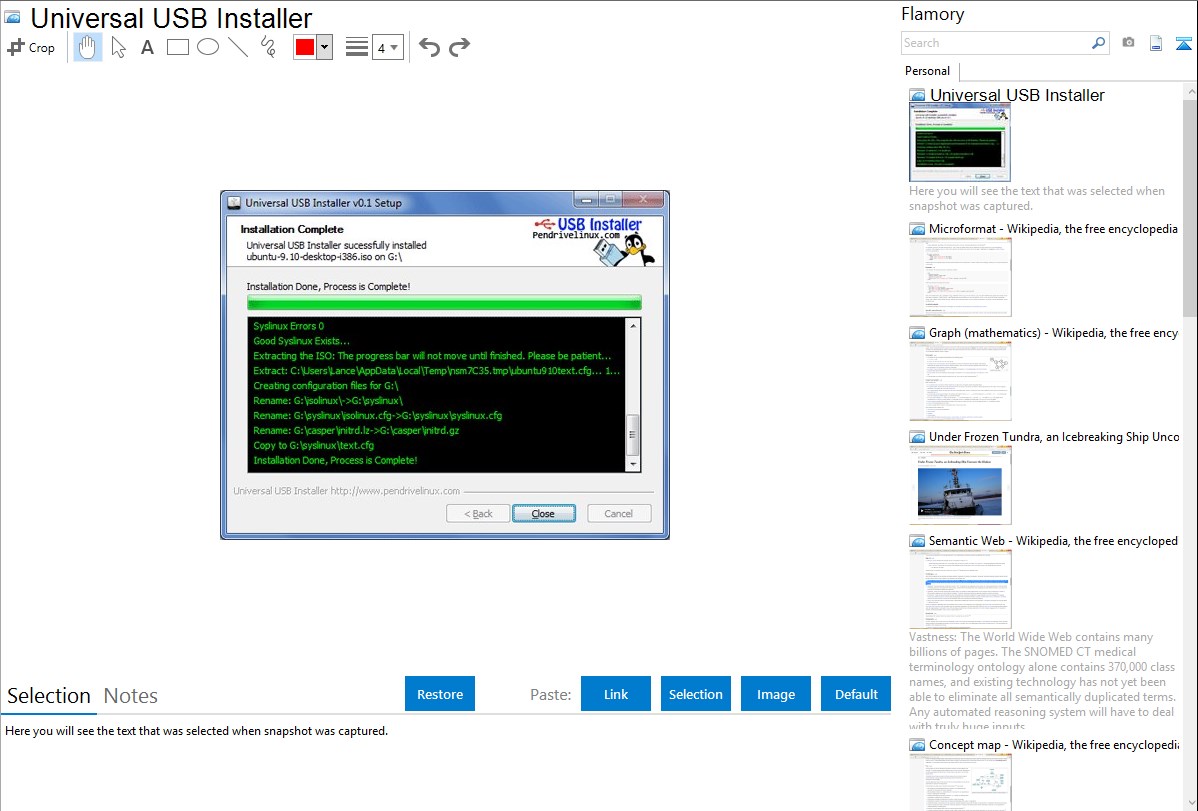Click the Paste Default button
1198x811 pixels.
(856, 694)
